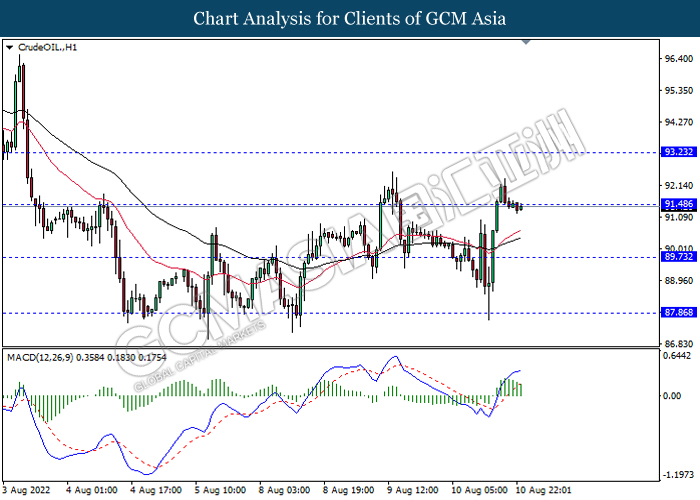This screenshot has height=500, width=700.
Task: Click the 10 Aug 22:01 time label
Action: click(544, 490)
